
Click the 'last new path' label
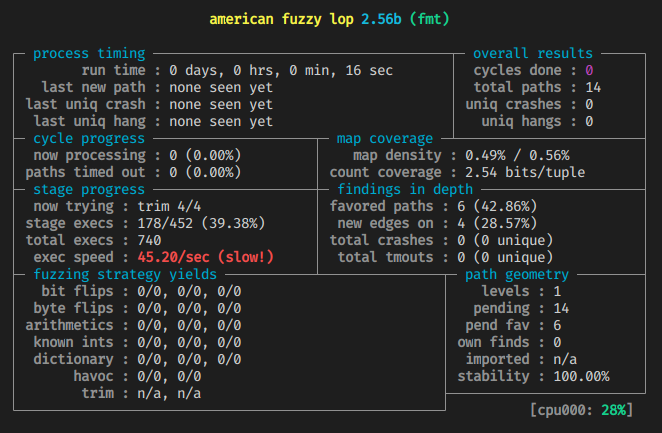93,87
